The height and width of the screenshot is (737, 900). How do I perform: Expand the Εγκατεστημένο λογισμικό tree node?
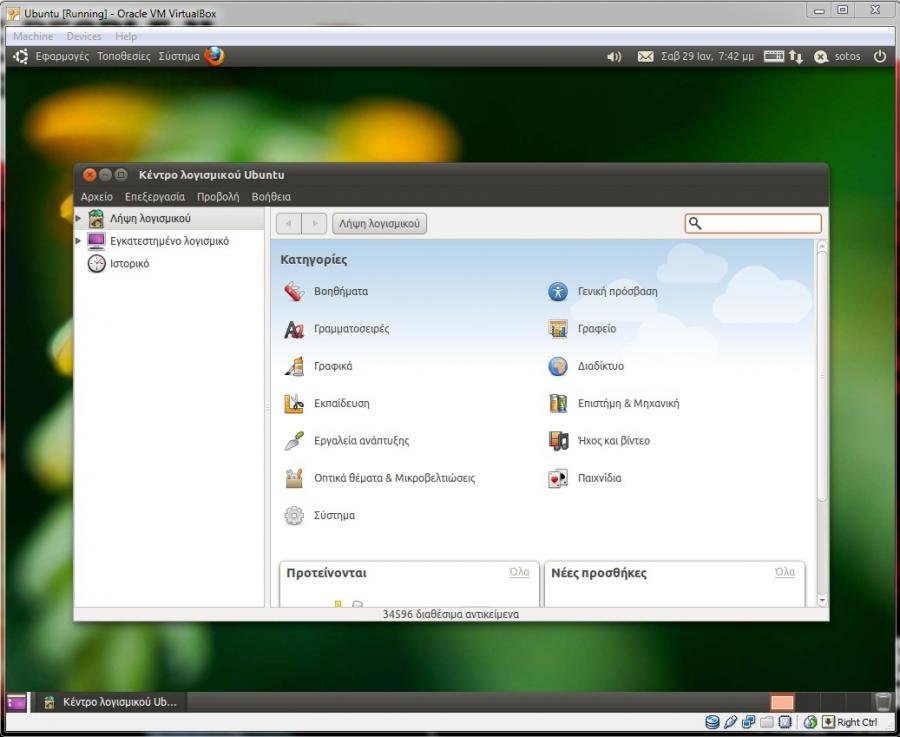pos(78,241)
